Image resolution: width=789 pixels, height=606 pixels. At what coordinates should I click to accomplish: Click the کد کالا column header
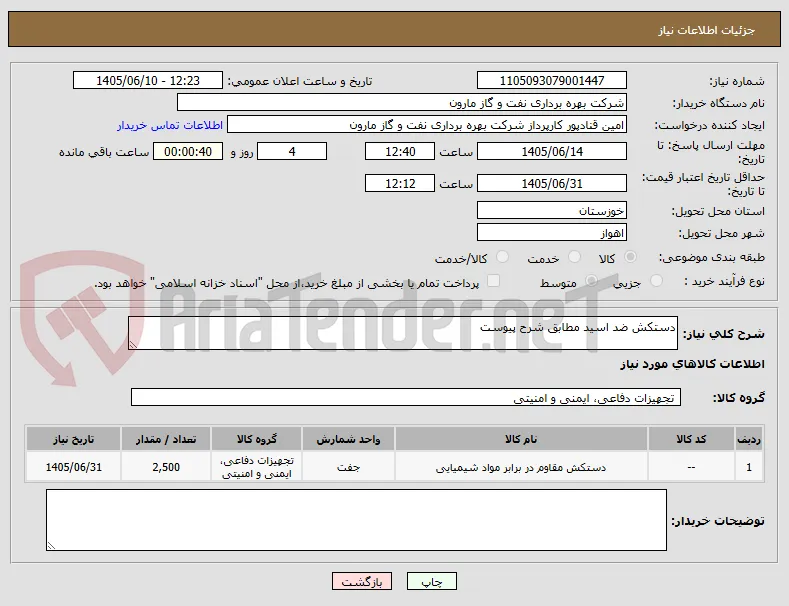691,439
